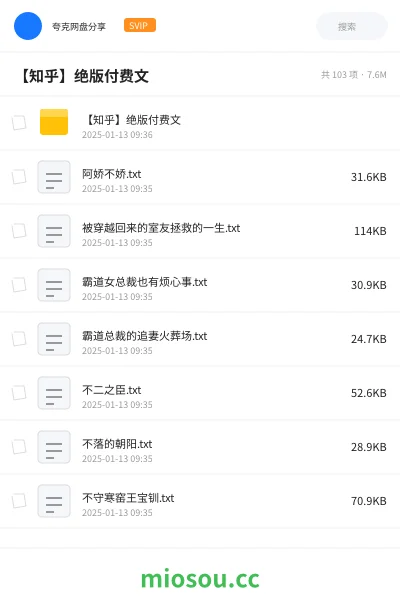Open the 被穿越回来的室友拯救的一生.txt file name
This screenshot has height=600, width=400.
coord(161,228)
